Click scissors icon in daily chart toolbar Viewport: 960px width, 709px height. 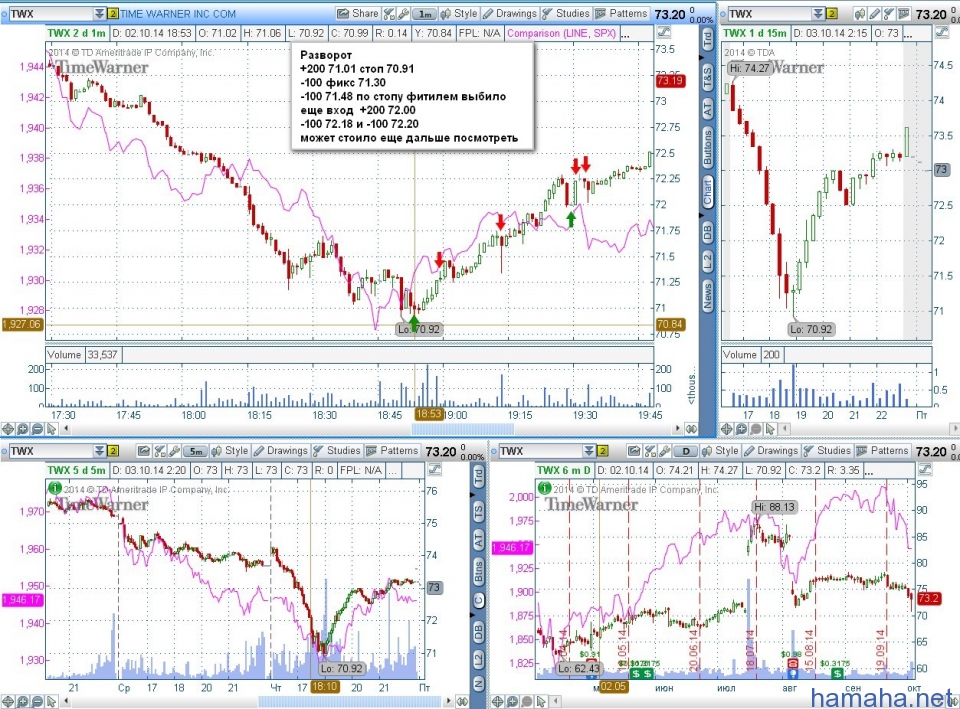tap(650, 451)
